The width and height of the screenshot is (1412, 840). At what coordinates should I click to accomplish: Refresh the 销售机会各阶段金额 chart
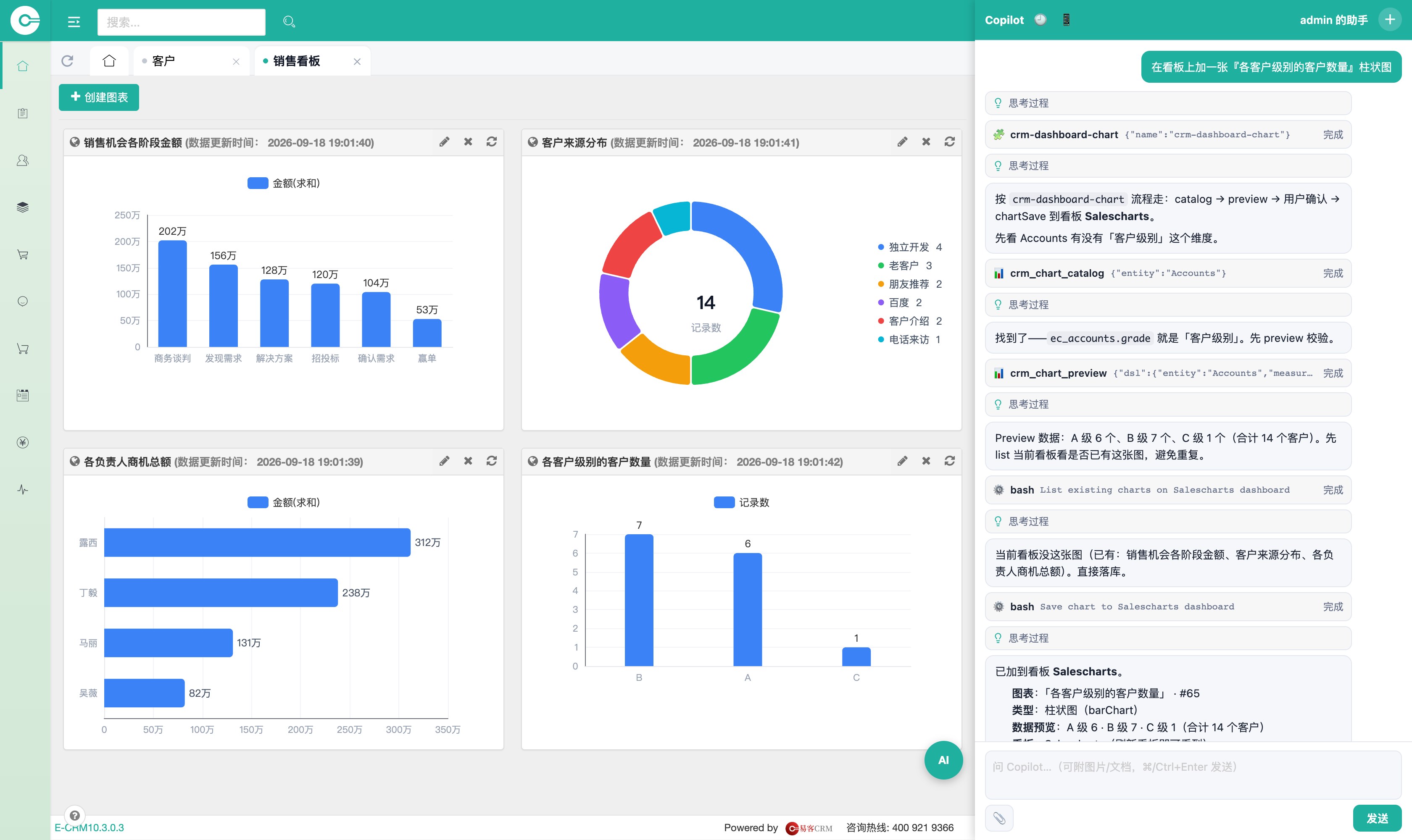pyautogui.click(x=492, y=142)
